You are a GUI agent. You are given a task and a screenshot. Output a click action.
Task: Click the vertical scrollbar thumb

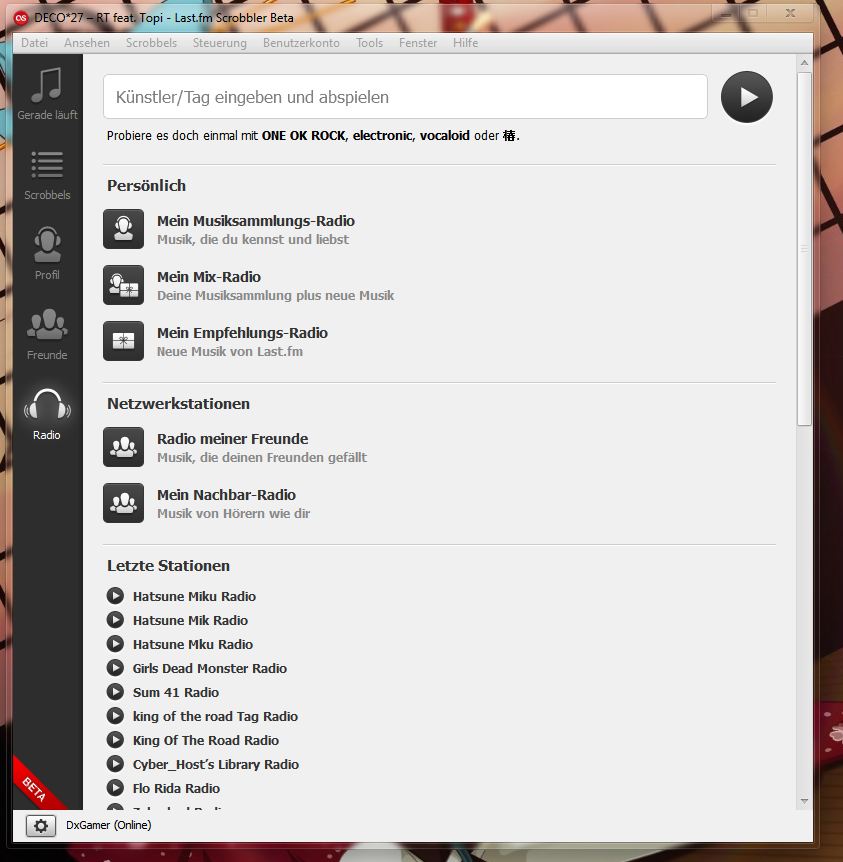click(x=805, y=248)
